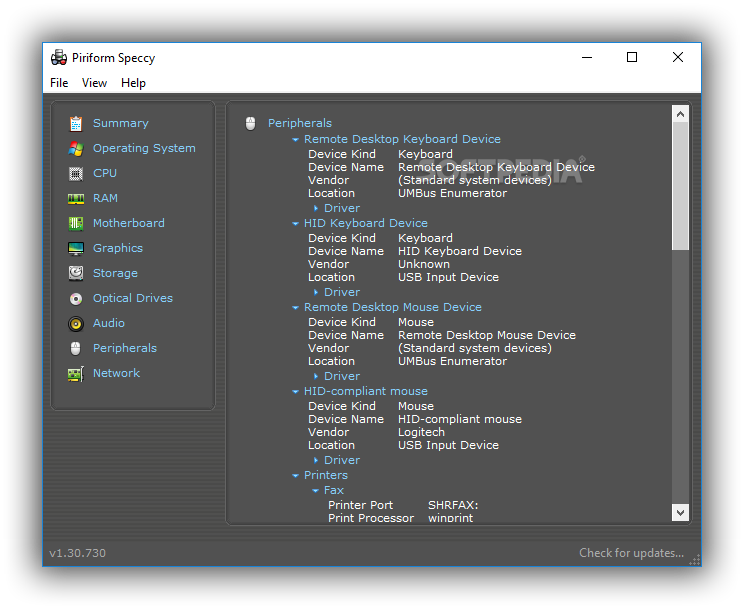Open the Network section
The height and width of the screenshot is (609, 744).
(116, 373)
